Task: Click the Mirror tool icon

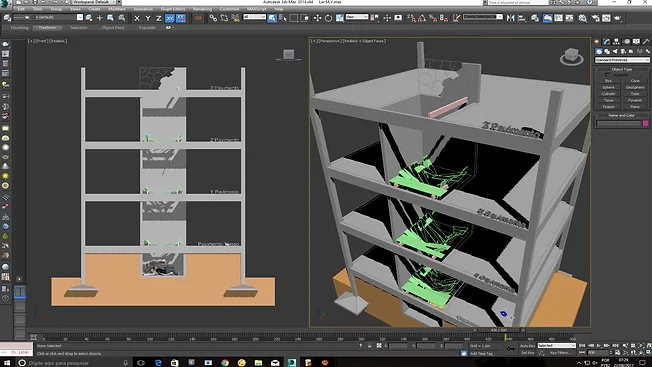Action: point(511,18)
